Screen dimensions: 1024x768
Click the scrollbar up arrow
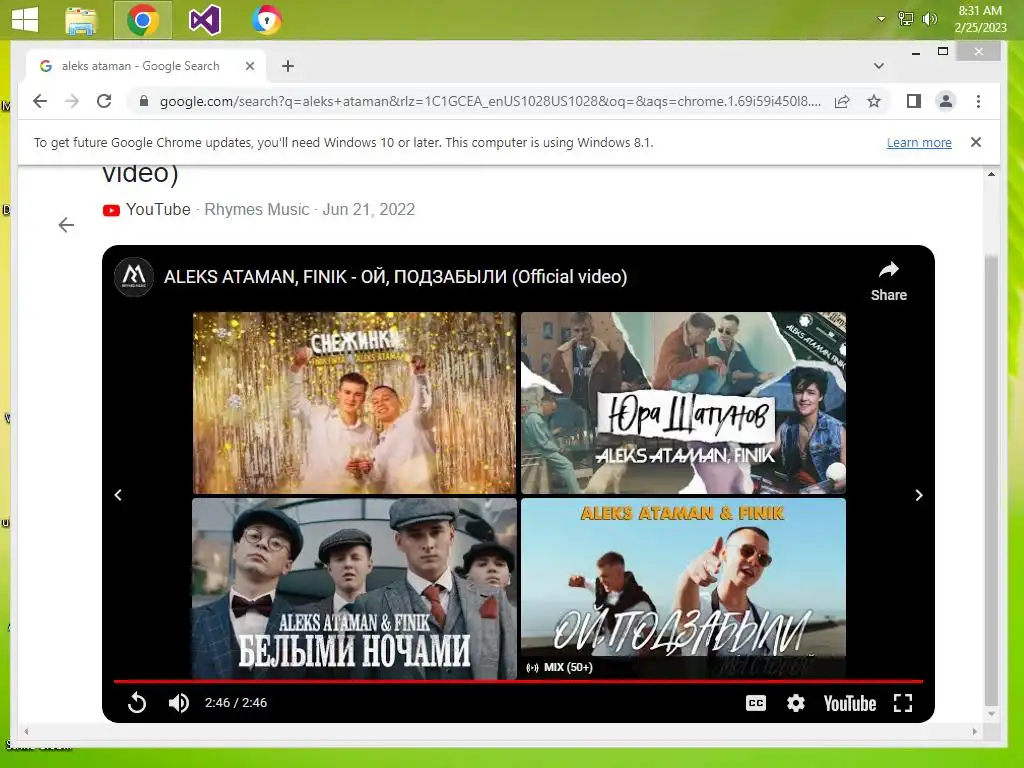[991, 174]
